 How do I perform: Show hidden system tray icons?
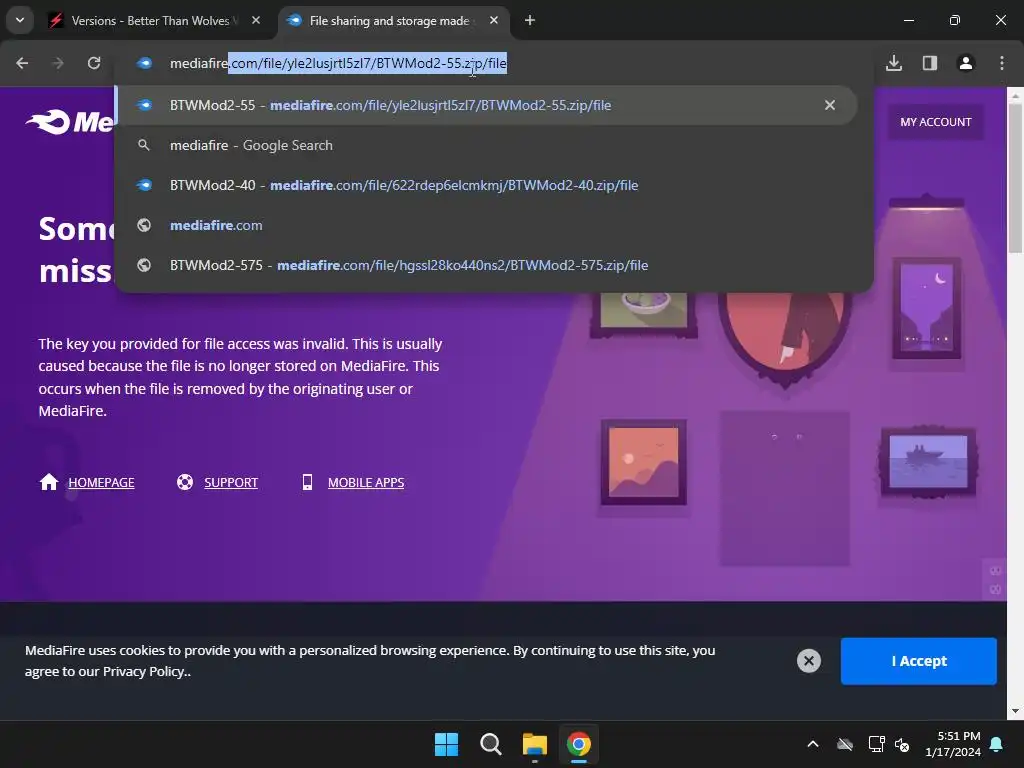pos(813,744)
